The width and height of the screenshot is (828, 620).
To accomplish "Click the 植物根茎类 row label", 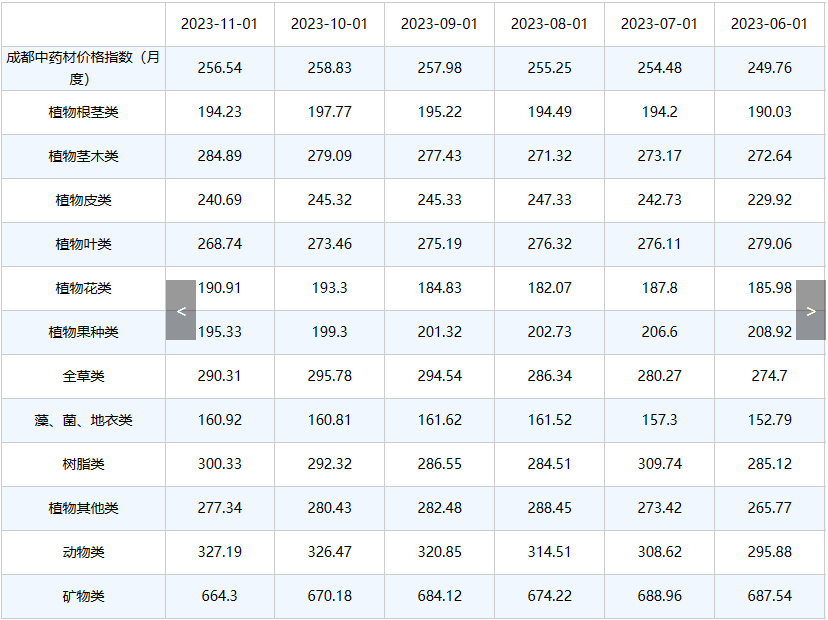I will 83,112.
